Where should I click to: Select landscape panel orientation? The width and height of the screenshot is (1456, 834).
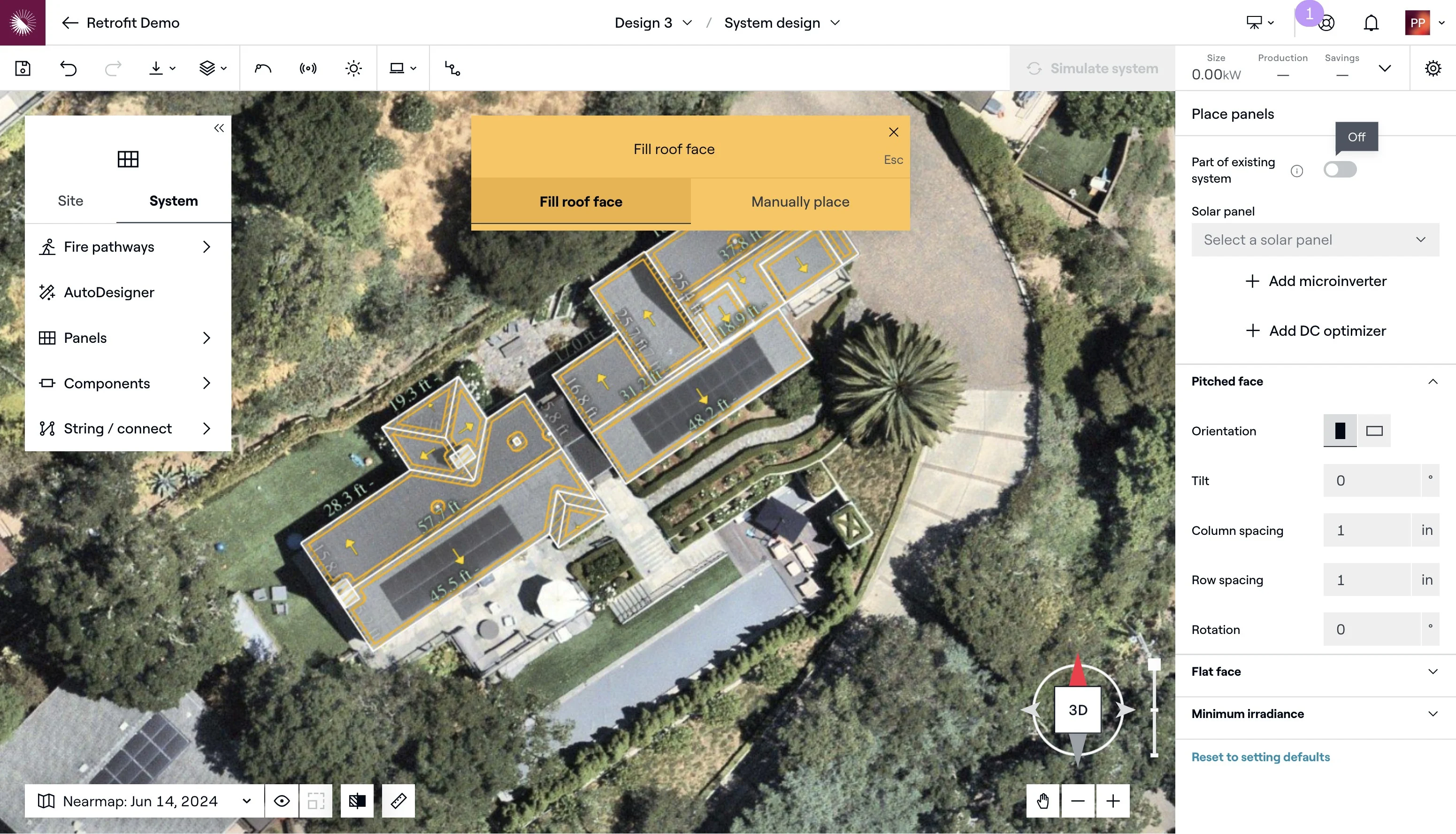1374,431
